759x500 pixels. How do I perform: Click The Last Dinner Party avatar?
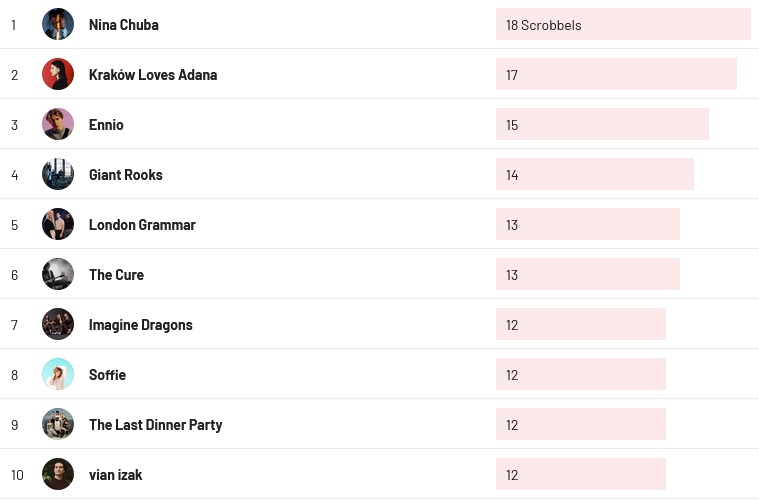click(x=58, y=424)
